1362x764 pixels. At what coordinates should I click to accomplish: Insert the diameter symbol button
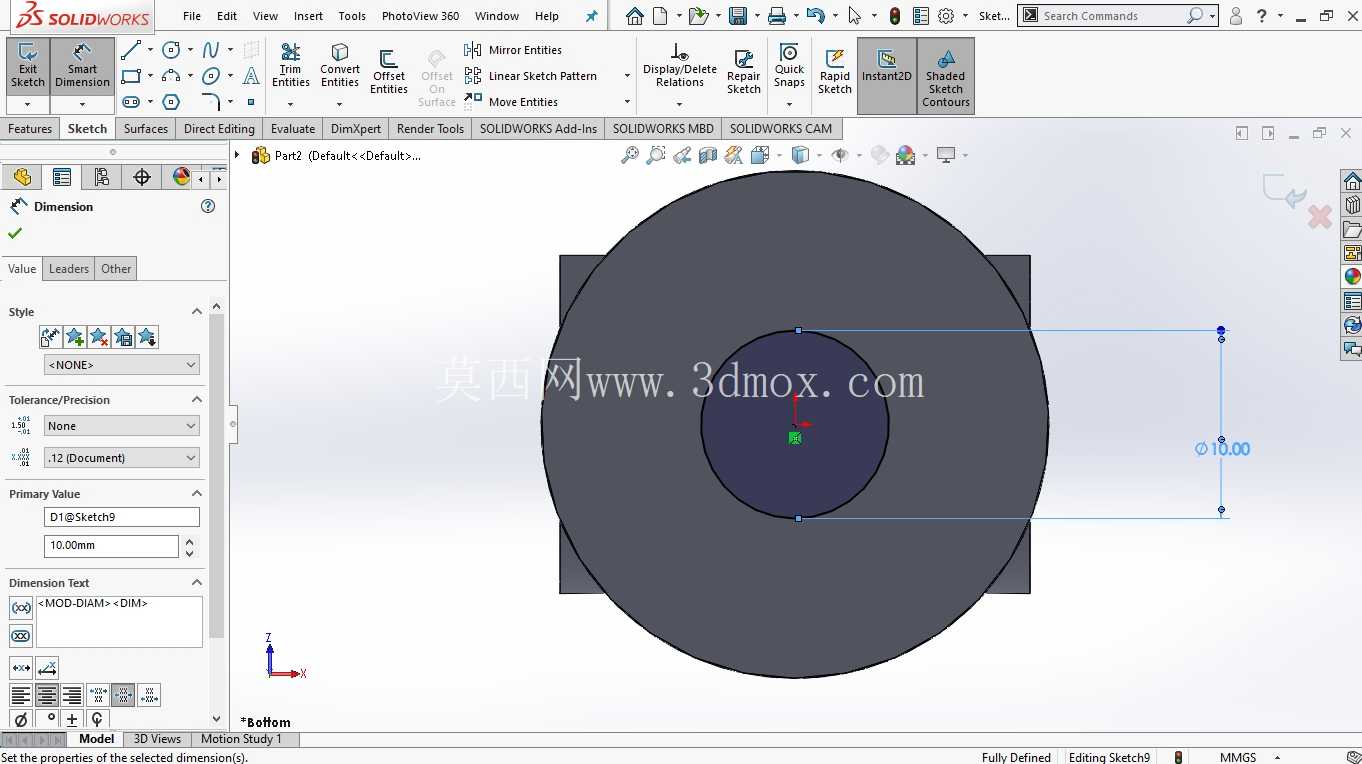click(21, 719)
